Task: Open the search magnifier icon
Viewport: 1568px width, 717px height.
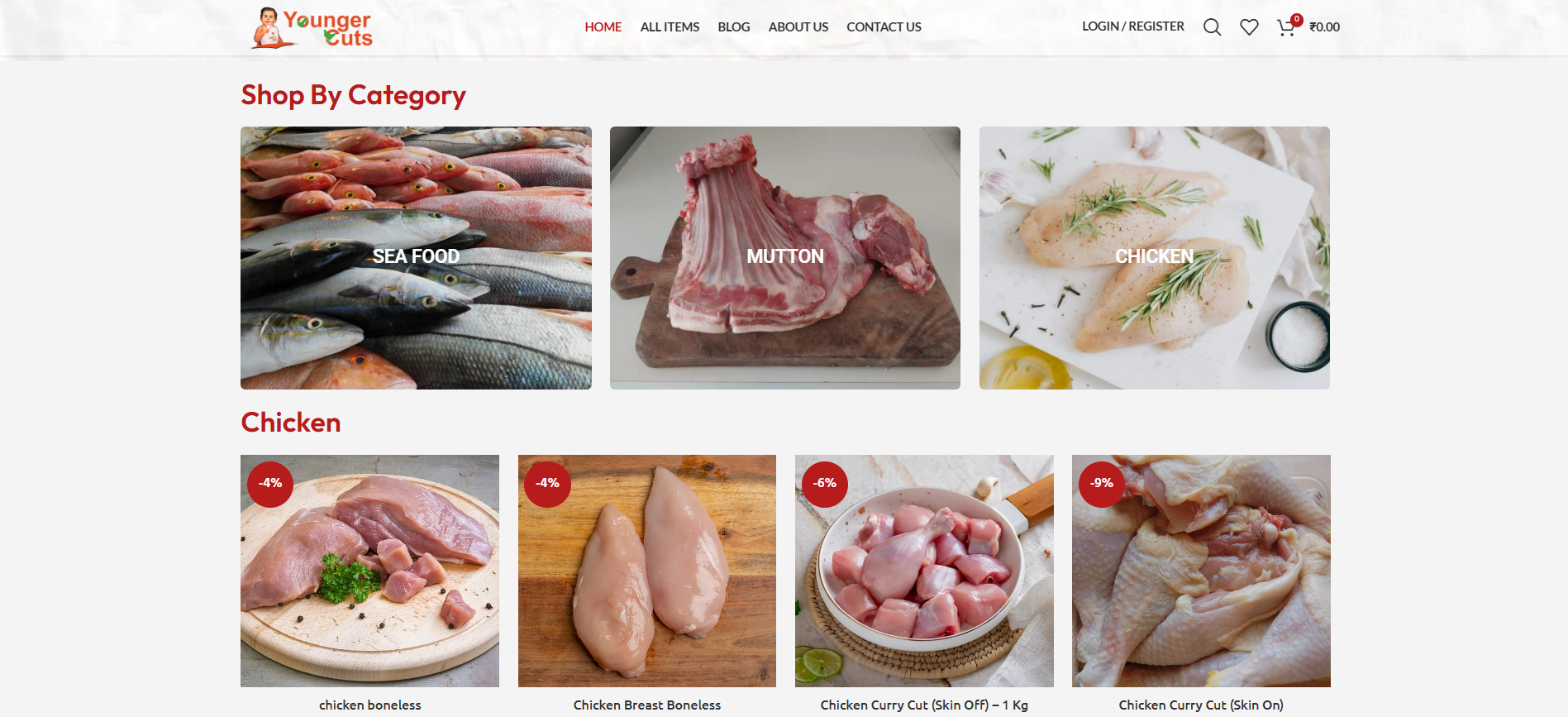Action: 1212,27
